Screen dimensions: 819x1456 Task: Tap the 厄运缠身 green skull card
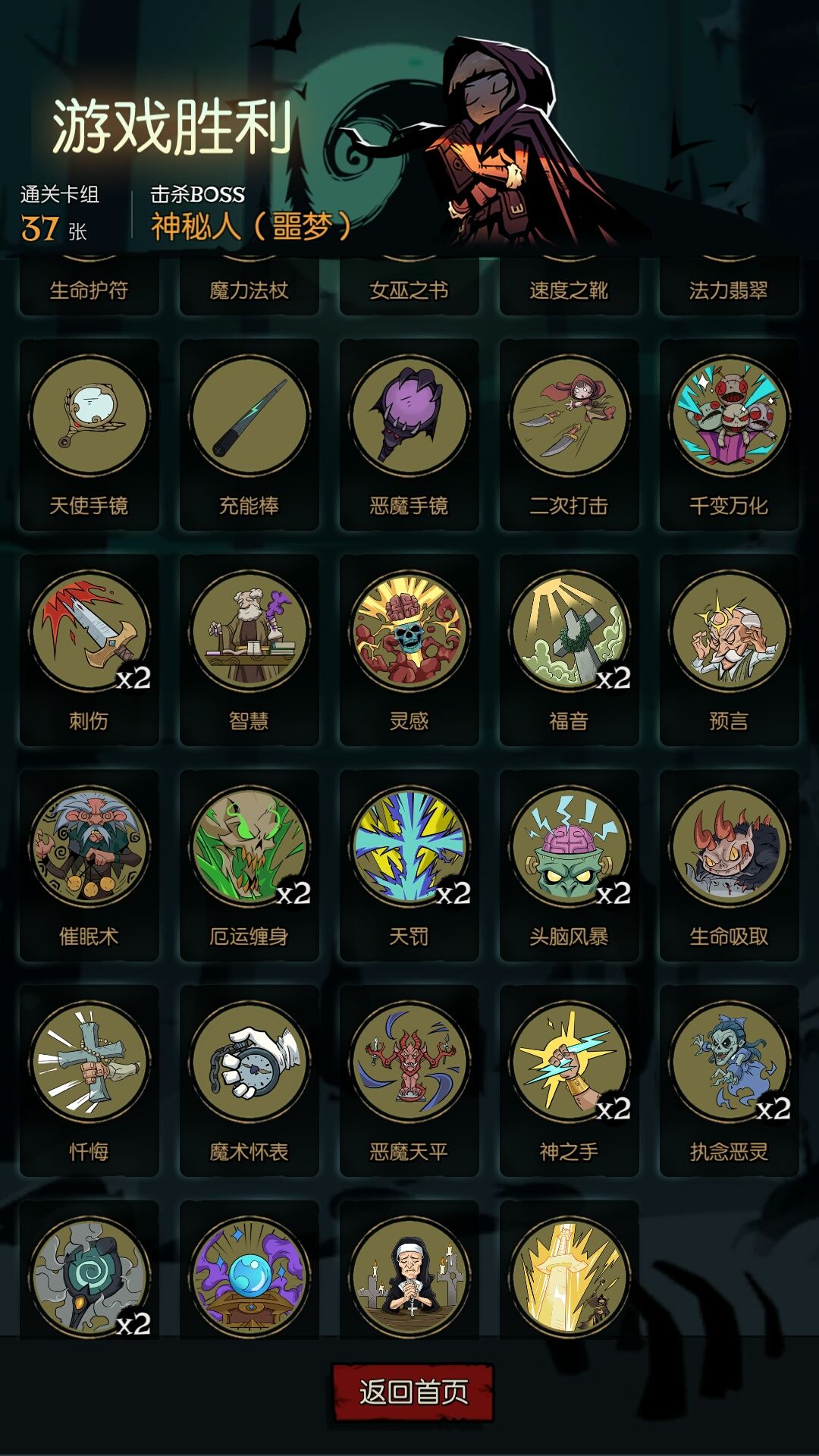click(x=249, y=865)
